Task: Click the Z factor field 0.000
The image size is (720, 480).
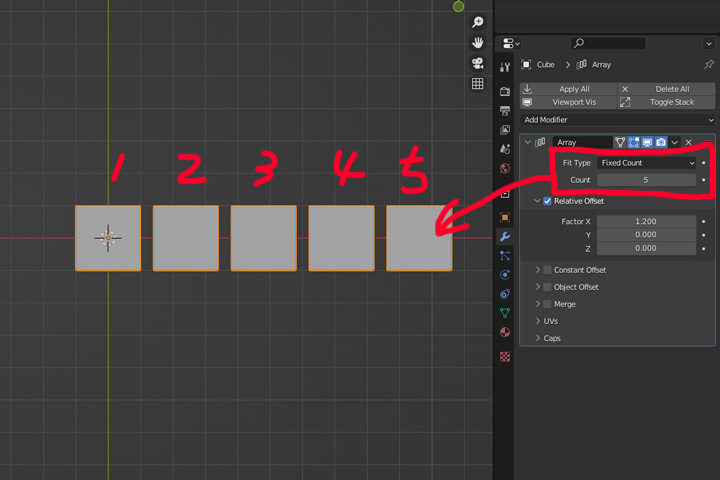Action: 646,248
